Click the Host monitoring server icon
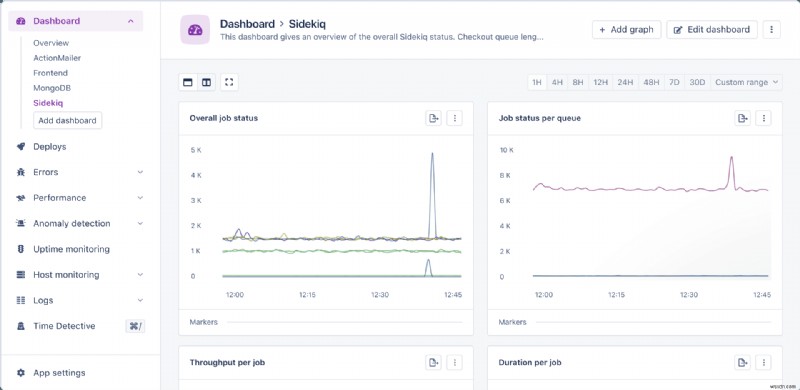The height and width of the screenshot is (390, 800). 20,275
